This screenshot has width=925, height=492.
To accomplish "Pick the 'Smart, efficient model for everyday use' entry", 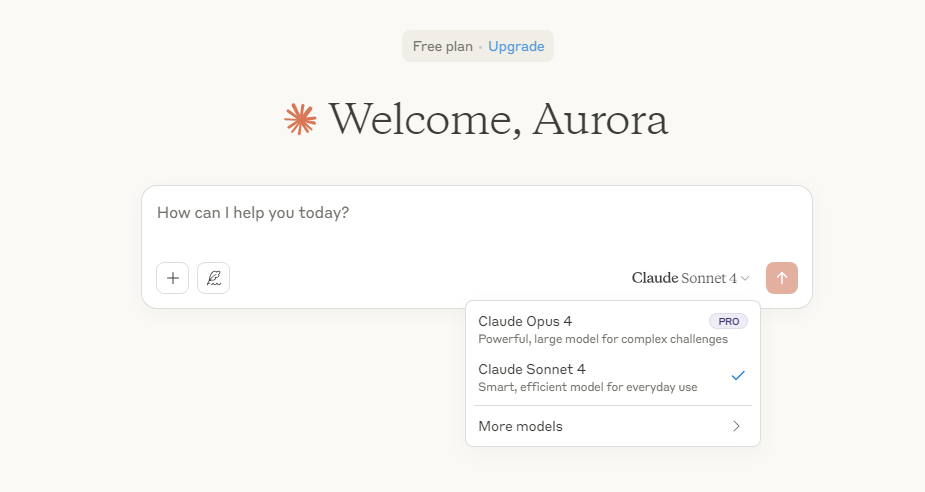I will tap(588, 387).
